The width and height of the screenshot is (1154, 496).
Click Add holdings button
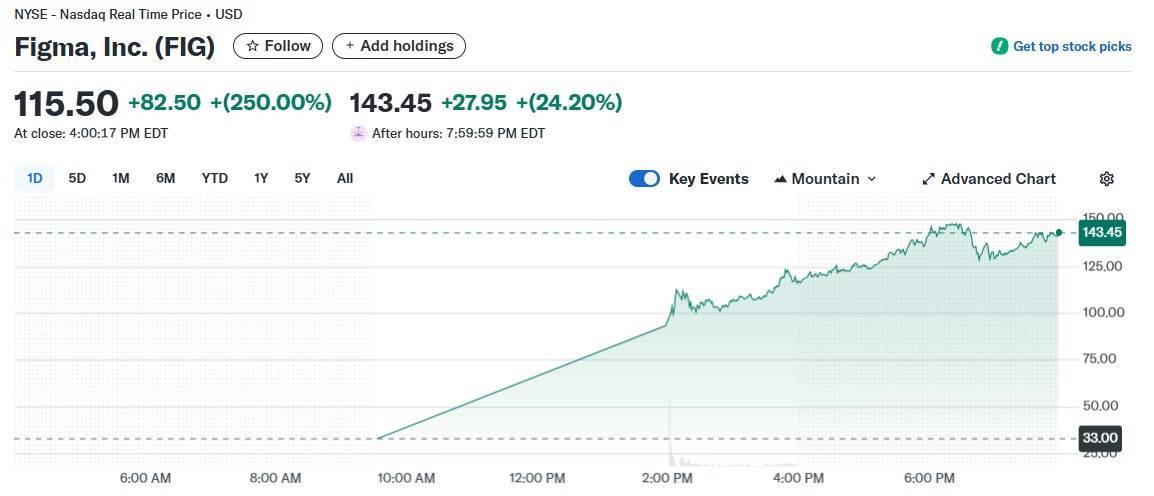(398, 46)
